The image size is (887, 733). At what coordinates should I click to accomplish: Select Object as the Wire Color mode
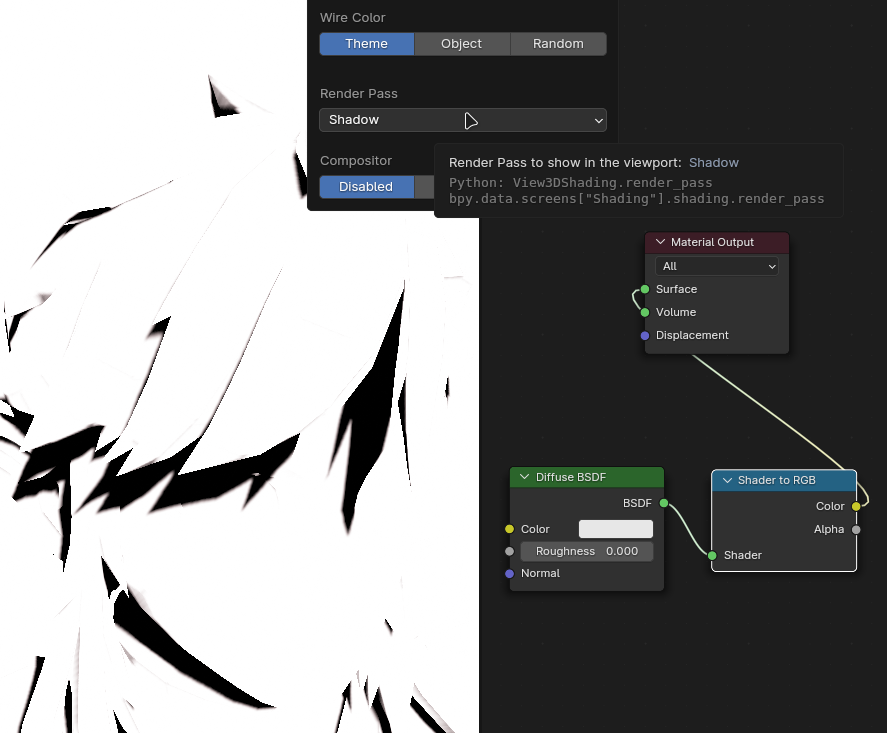pyautogui.click(x=461, y=43)
